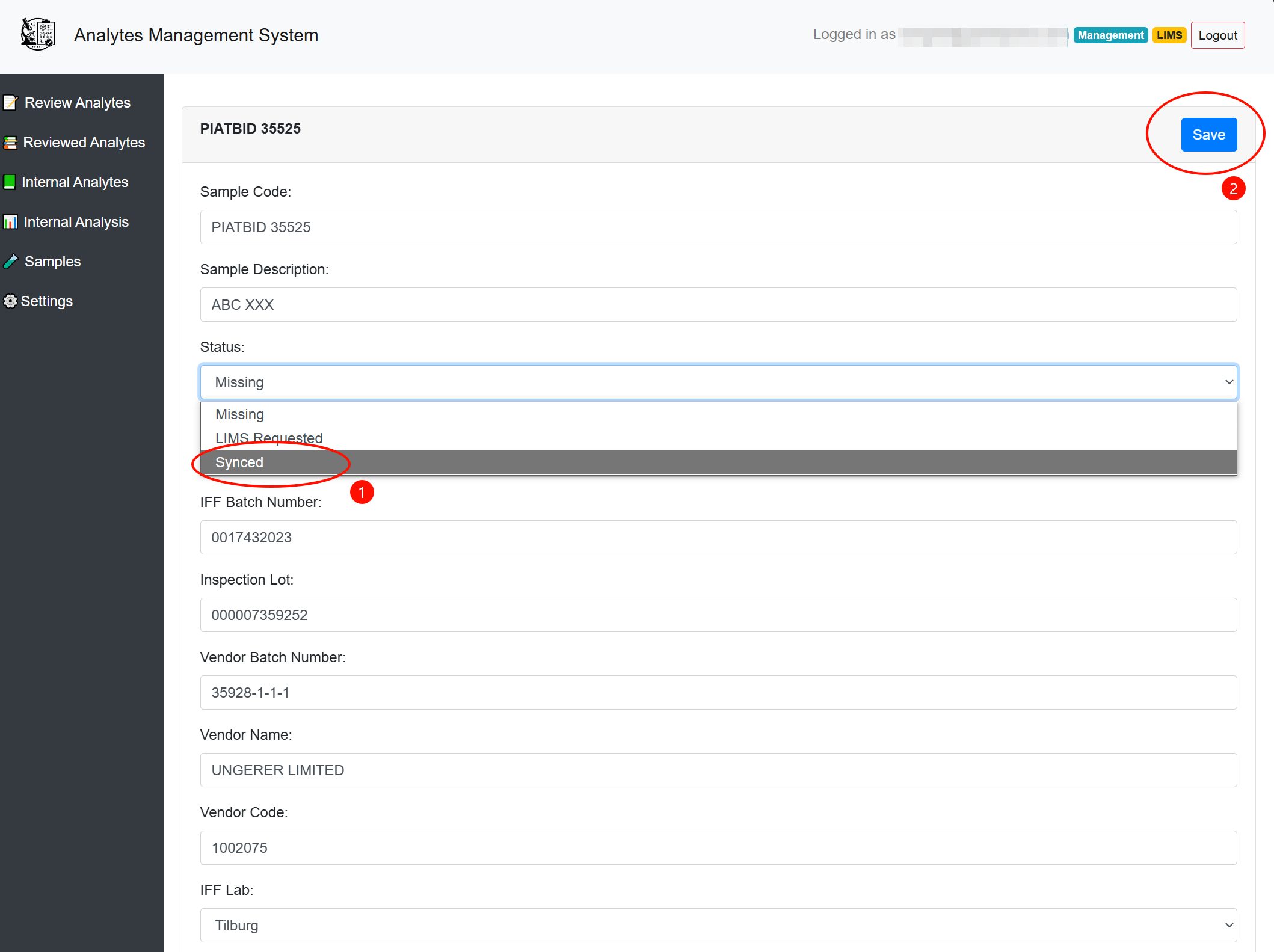Open the Status dropdown showing Missing
1274x952 pixels.
(x=718, y=382)
